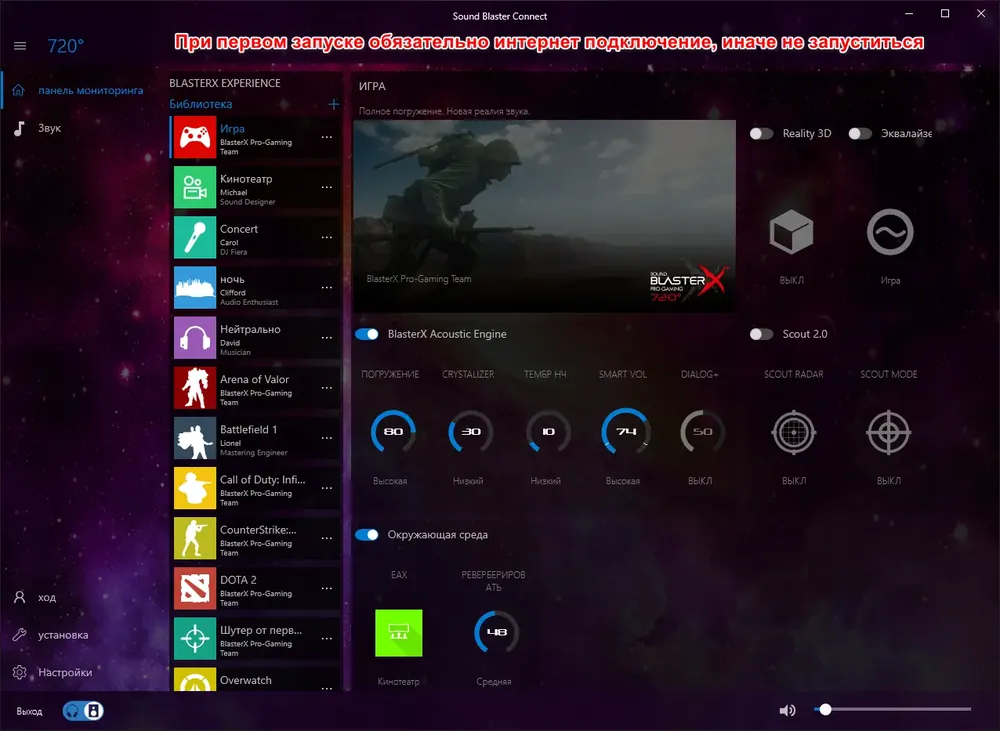Open more options for DOTA 2
Image resolution: width=1000 pixels, height=731 pixels.
(327, 589)
